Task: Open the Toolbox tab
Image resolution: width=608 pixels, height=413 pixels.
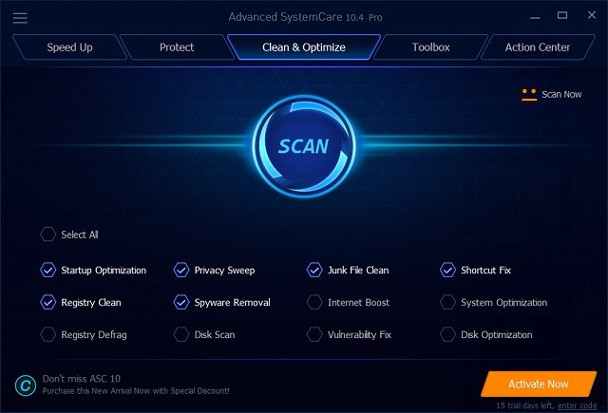Action: (x=430, y=47)
